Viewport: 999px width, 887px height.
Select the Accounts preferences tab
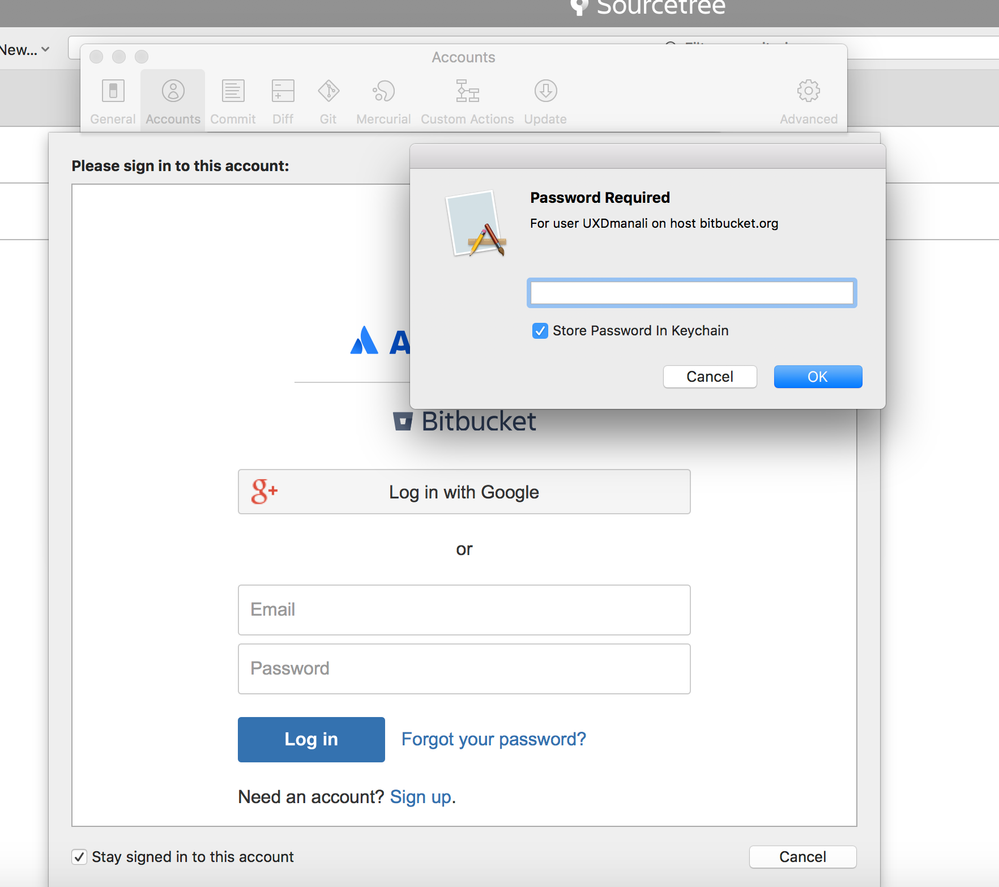point(173,101)
